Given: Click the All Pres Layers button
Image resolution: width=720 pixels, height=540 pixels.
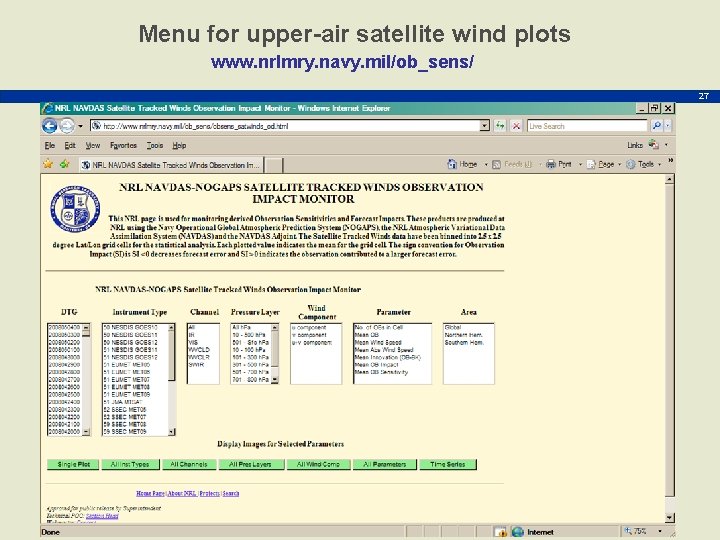Looking at the screenshot, I should [250, 464].
